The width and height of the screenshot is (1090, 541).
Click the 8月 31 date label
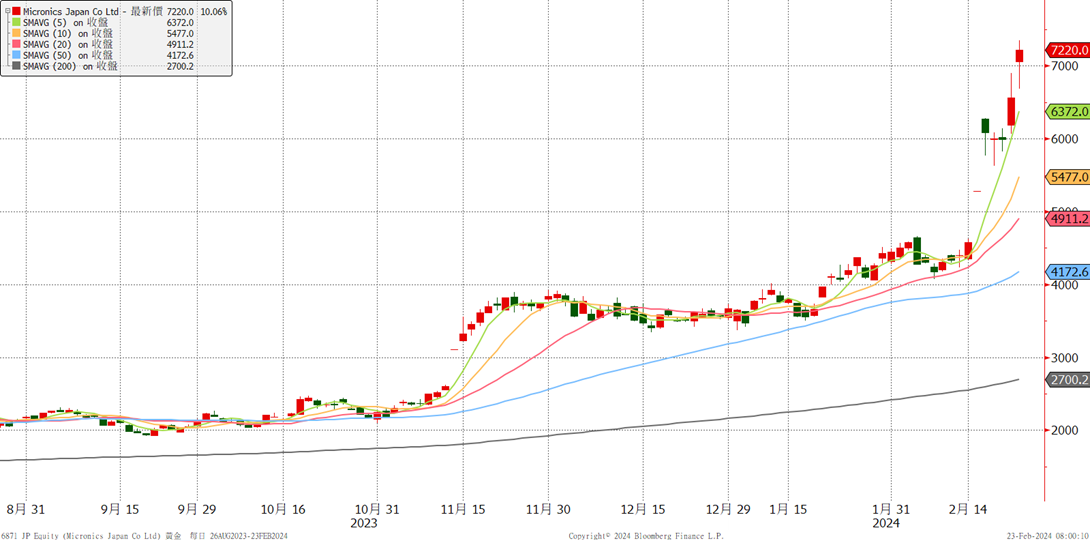[25, 510]
